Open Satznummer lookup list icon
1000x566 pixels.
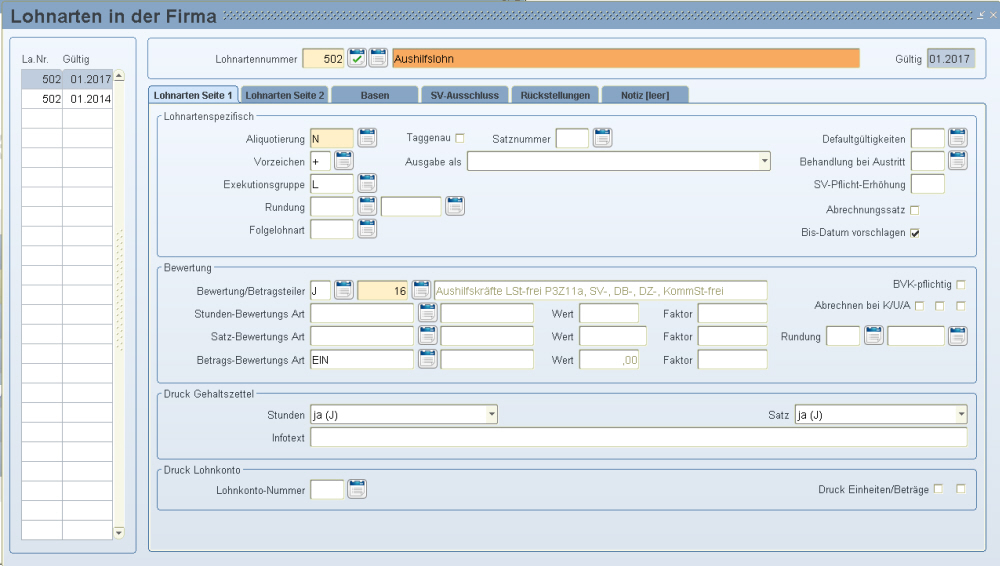(603, 138)
